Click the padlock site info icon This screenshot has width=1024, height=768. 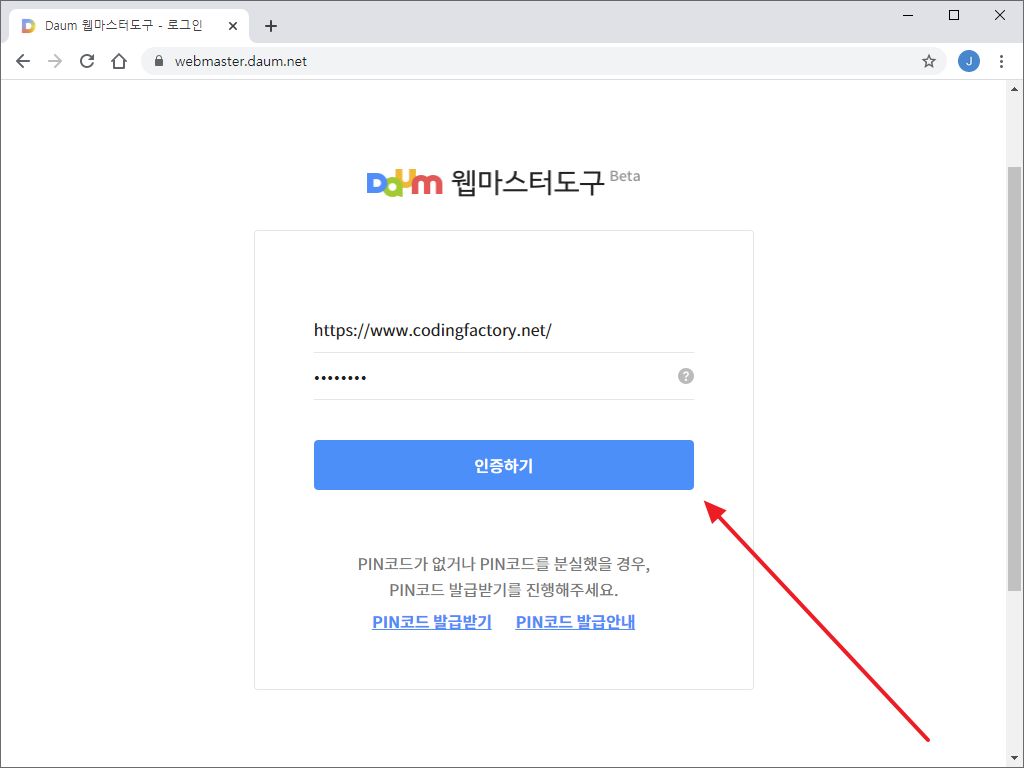click(159, 61)
